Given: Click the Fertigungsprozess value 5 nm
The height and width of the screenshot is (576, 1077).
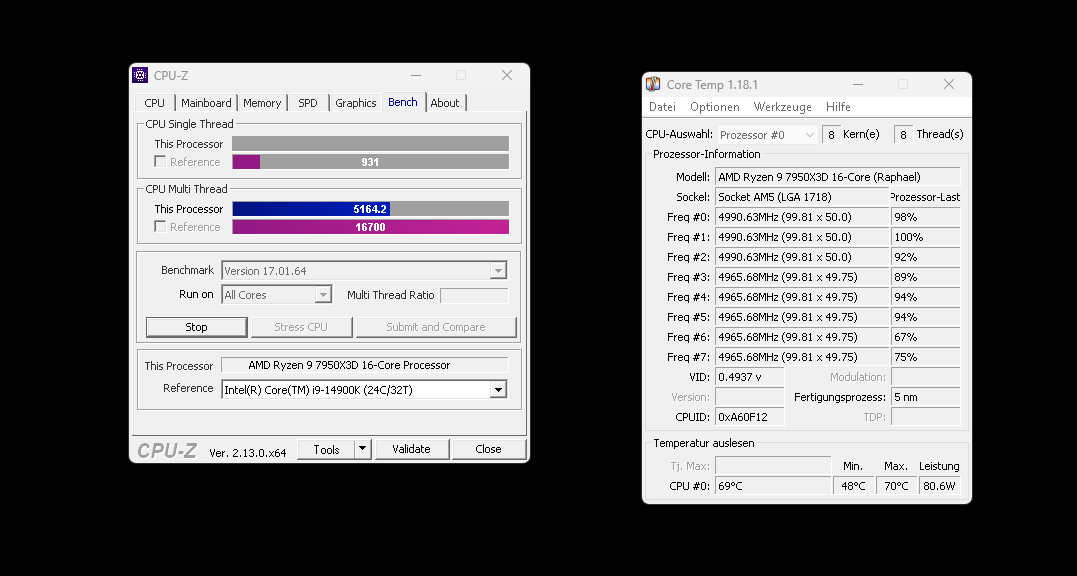Looking at the screenshot, I should [x=925, y=397].
